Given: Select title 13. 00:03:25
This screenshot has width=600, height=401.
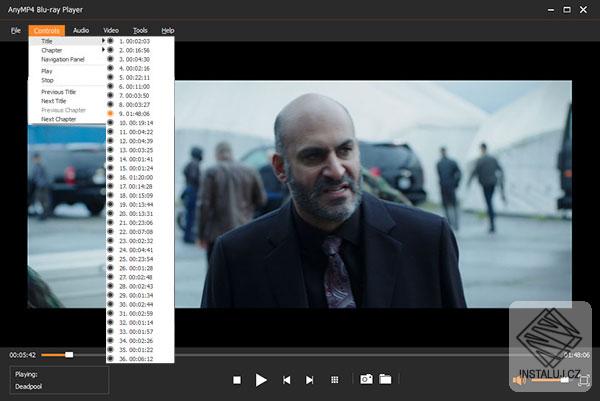Looking at the screenshot, I should coord(140,150).
